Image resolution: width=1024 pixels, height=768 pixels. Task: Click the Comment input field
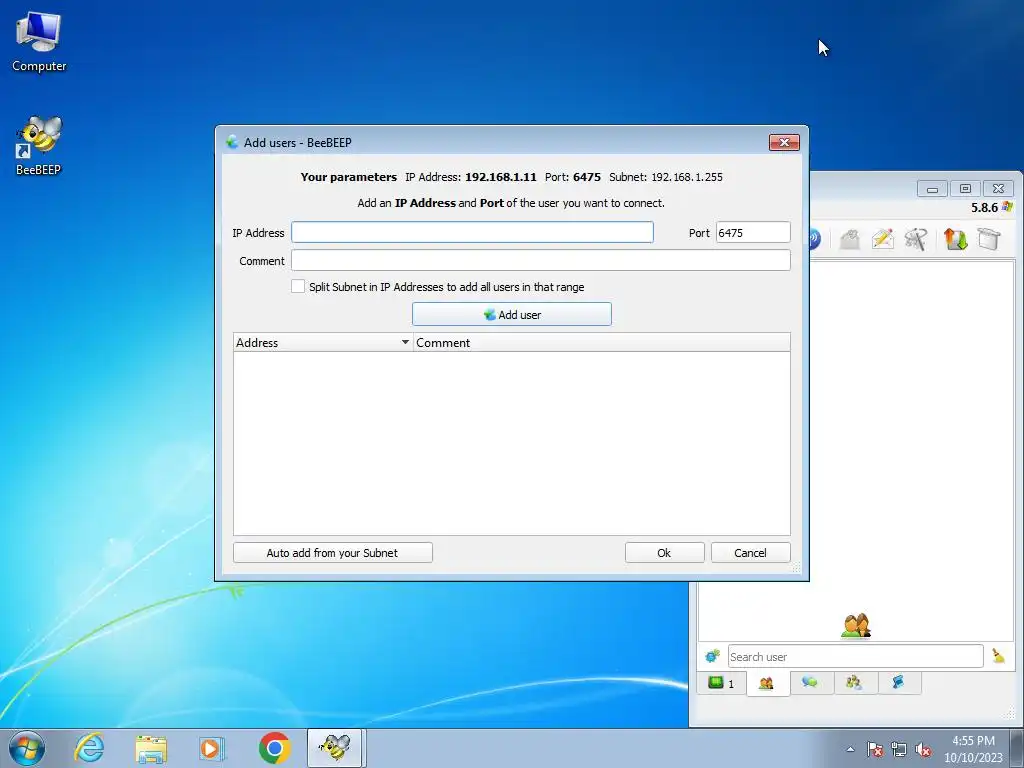click(541, 261)
